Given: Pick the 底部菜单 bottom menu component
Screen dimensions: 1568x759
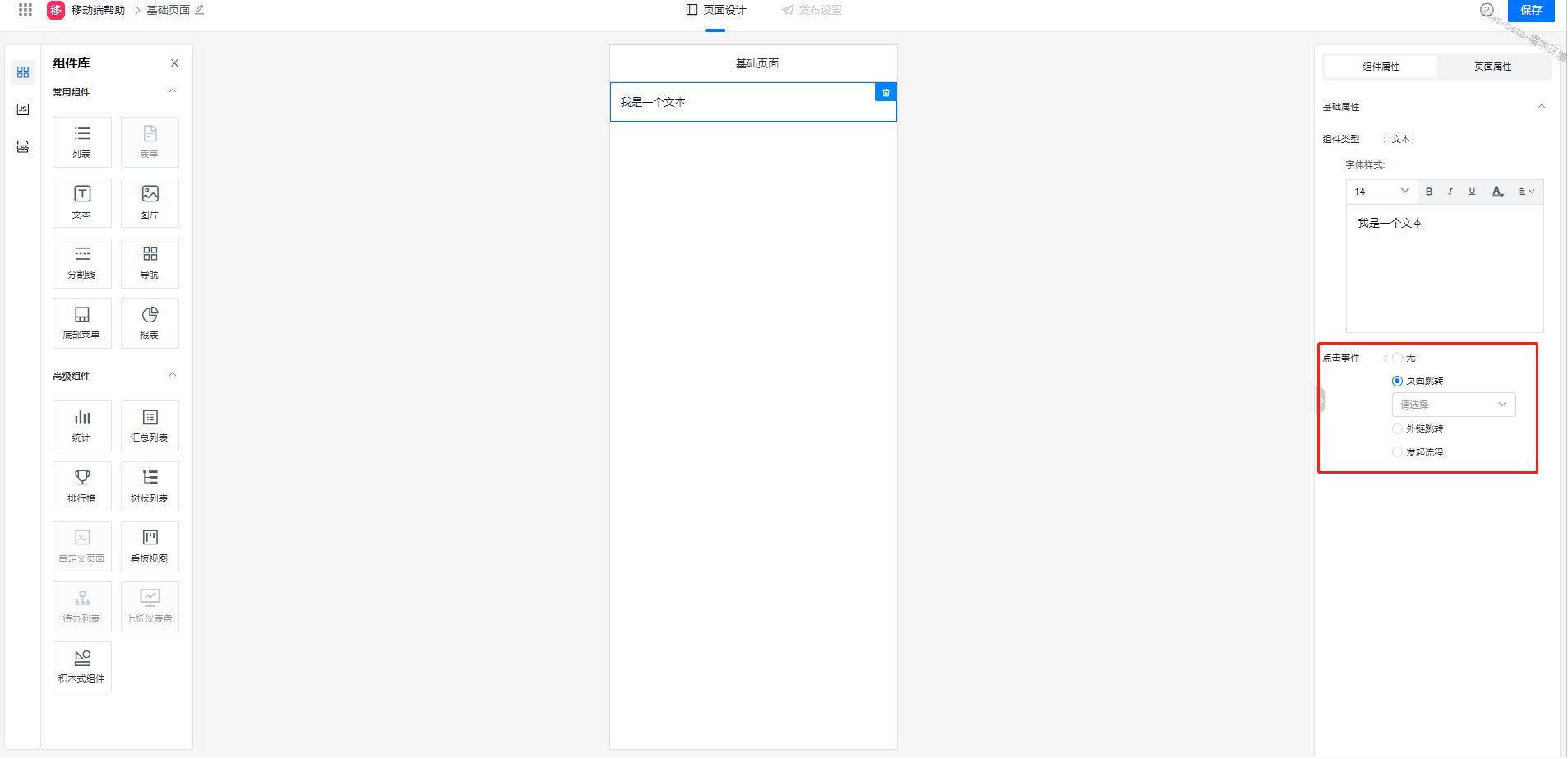Looking at the screenshot, I should point(82,323).
